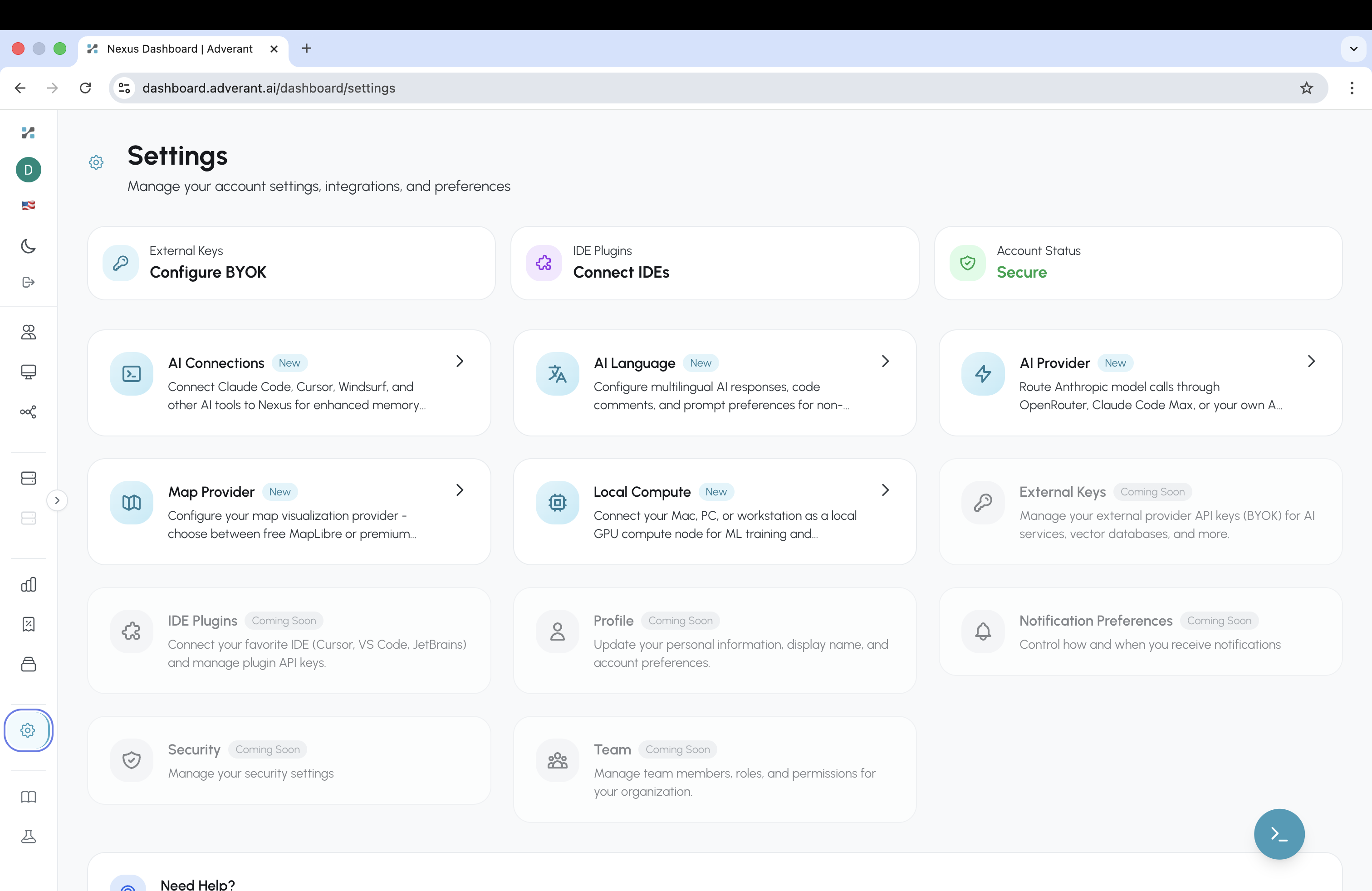The width and height of the screenshot is (1372, 891).
Task: Expand AI Provider with its arrow
Action: (x=1311, y=362)
